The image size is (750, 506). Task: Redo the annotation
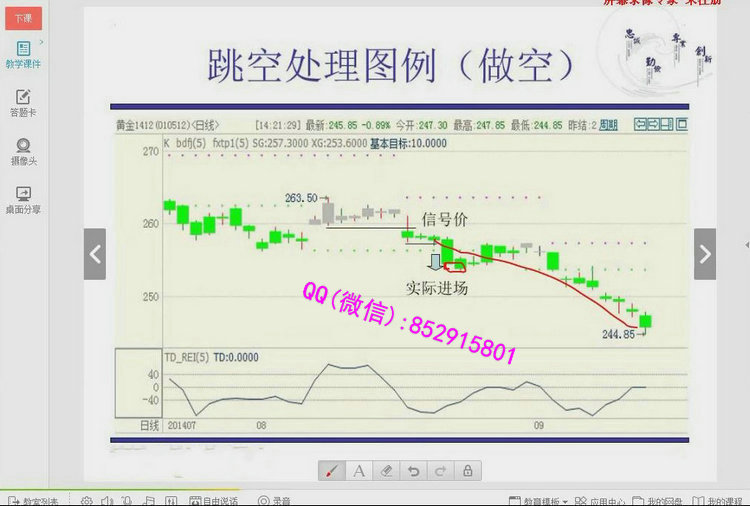coord(440,470)
